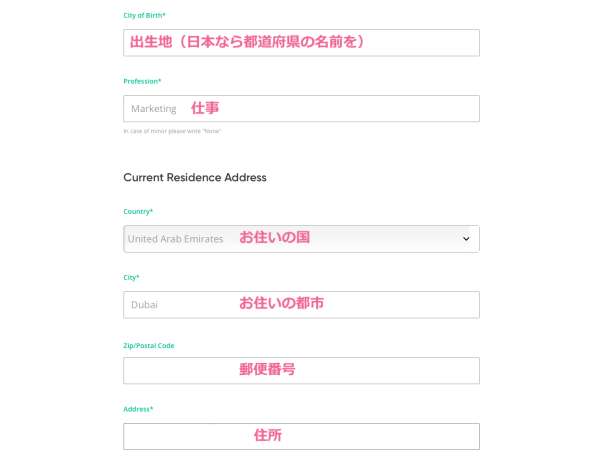Screen dimensions: 607x463
Task: Click the Zip/Postal Code label
Action: pos(148,345)
